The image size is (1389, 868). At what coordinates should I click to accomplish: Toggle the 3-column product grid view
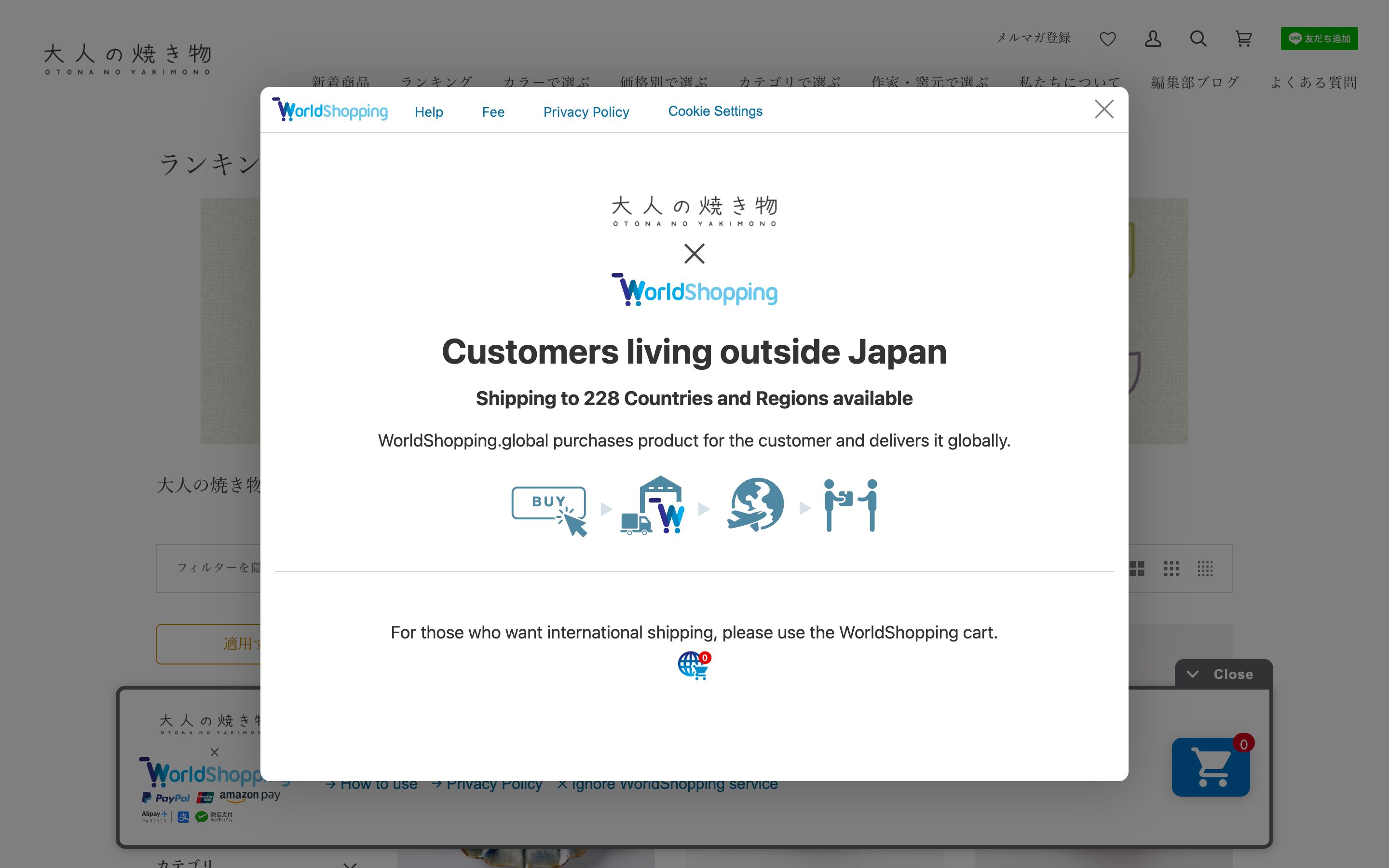coord(1171,569)
